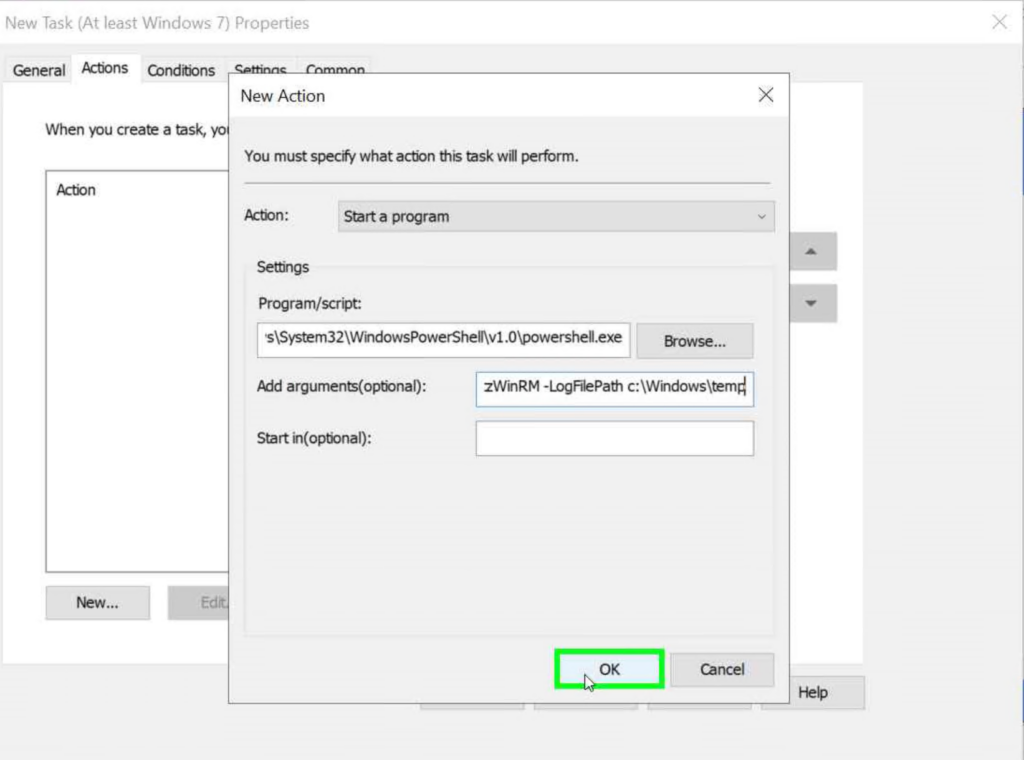The height and width of the screenshot is (760, 1024).
Task: Switch to the Conditions tab
Action: (181, 70)
